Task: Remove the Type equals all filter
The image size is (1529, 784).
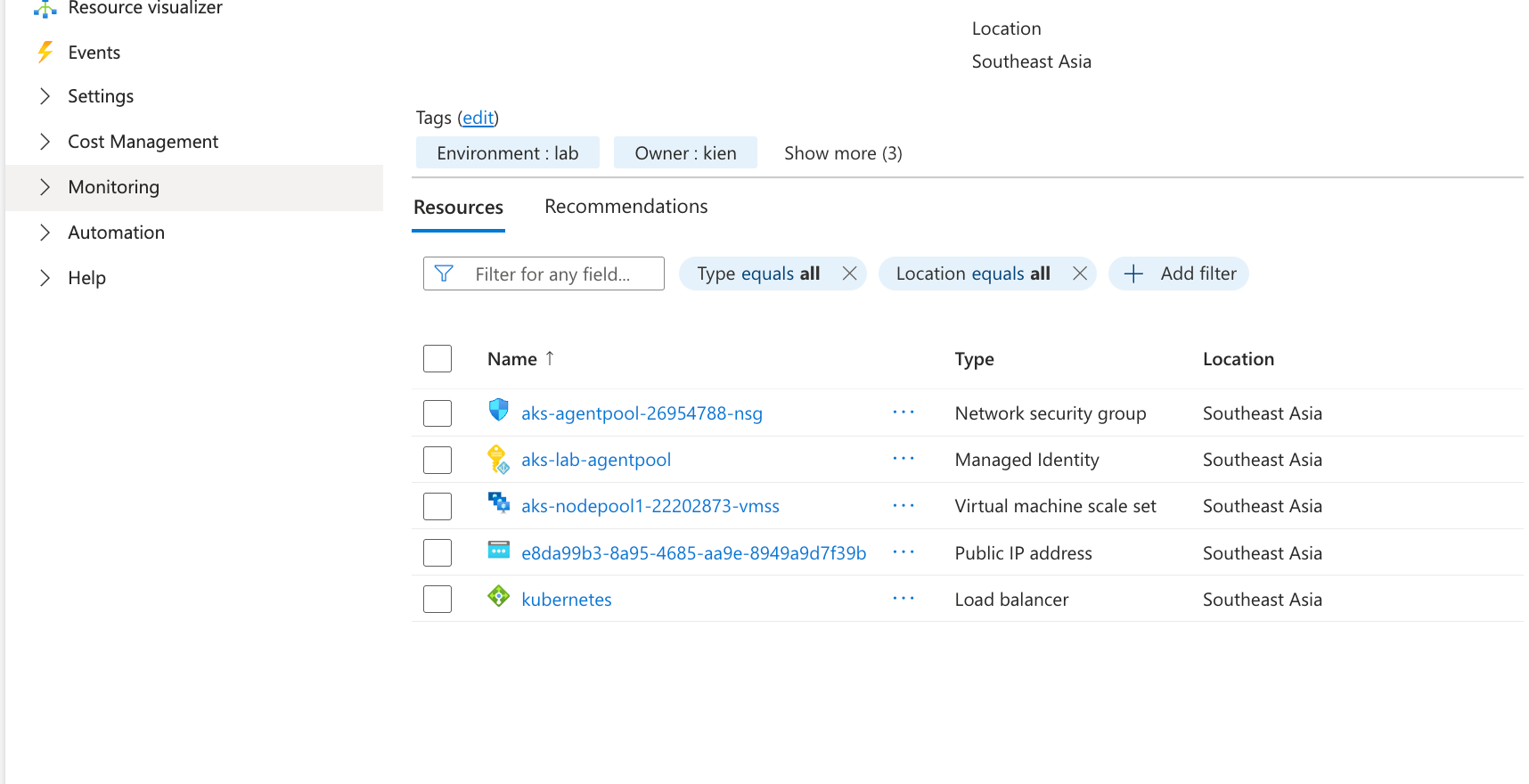Action: (850, 274)
